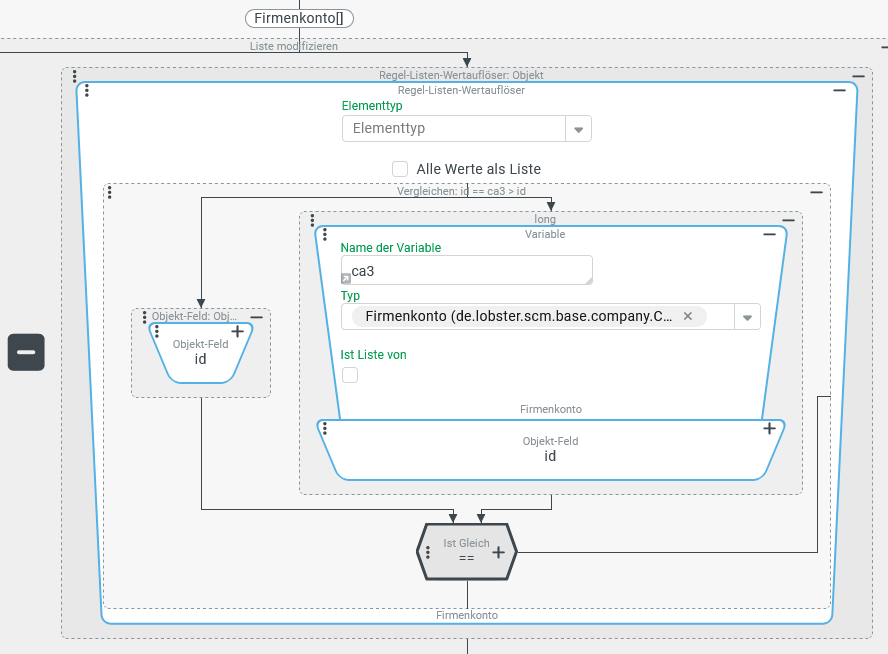The height and width of the screenshot is (654, 888).
Task: Collapse the long container with minus
Action: 788,219
